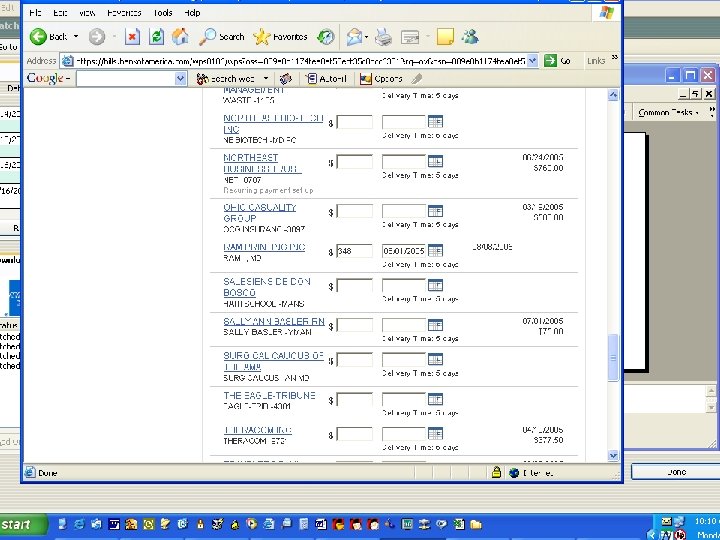
Task: Open the Help menu
Action: pyautogui.click(x=192, y=13)
